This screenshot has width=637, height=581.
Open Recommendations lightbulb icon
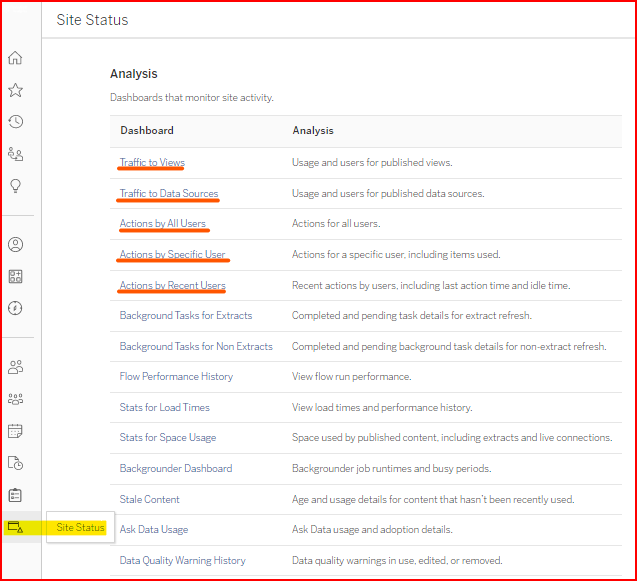[15, 186]
